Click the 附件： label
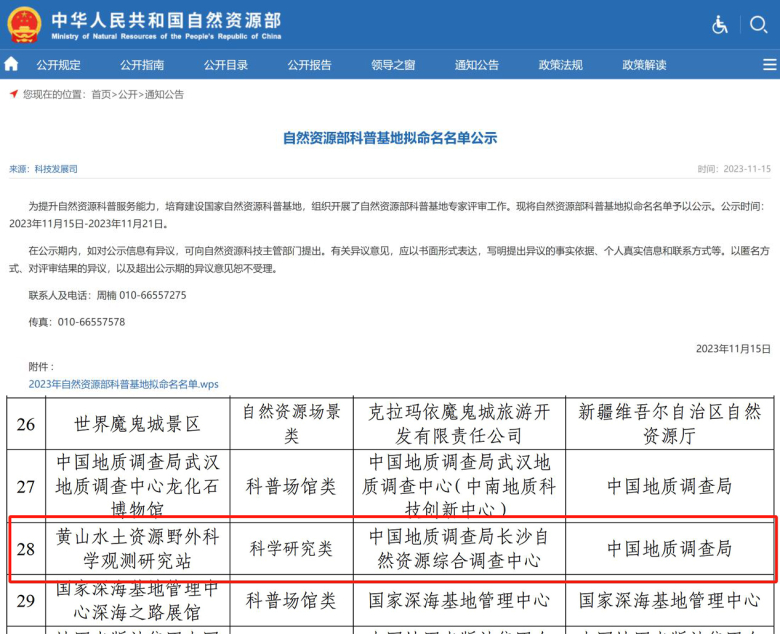The width and height of the screenshot is (780, 634). point(41,367)
